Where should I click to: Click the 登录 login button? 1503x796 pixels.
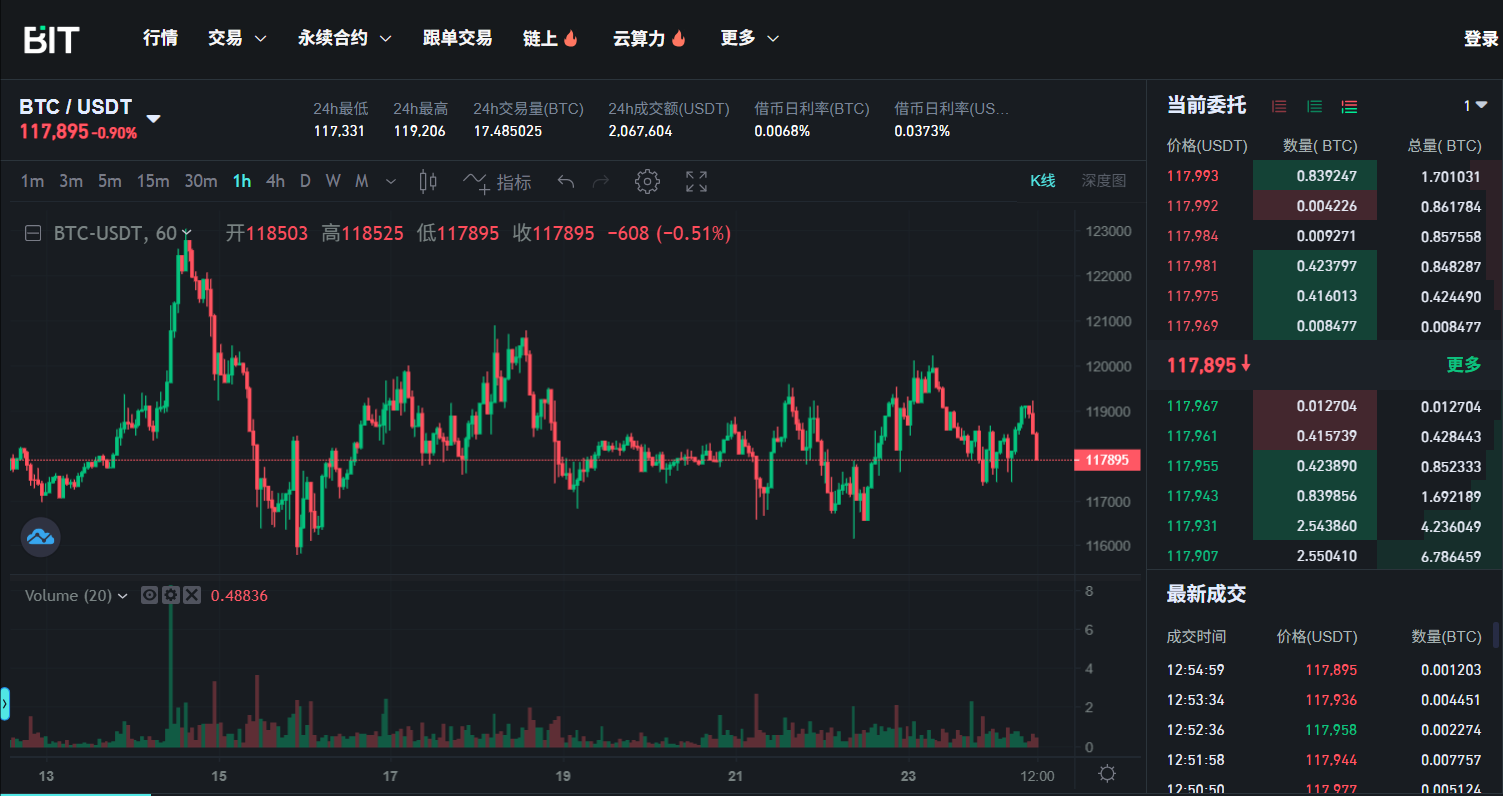1480,39
